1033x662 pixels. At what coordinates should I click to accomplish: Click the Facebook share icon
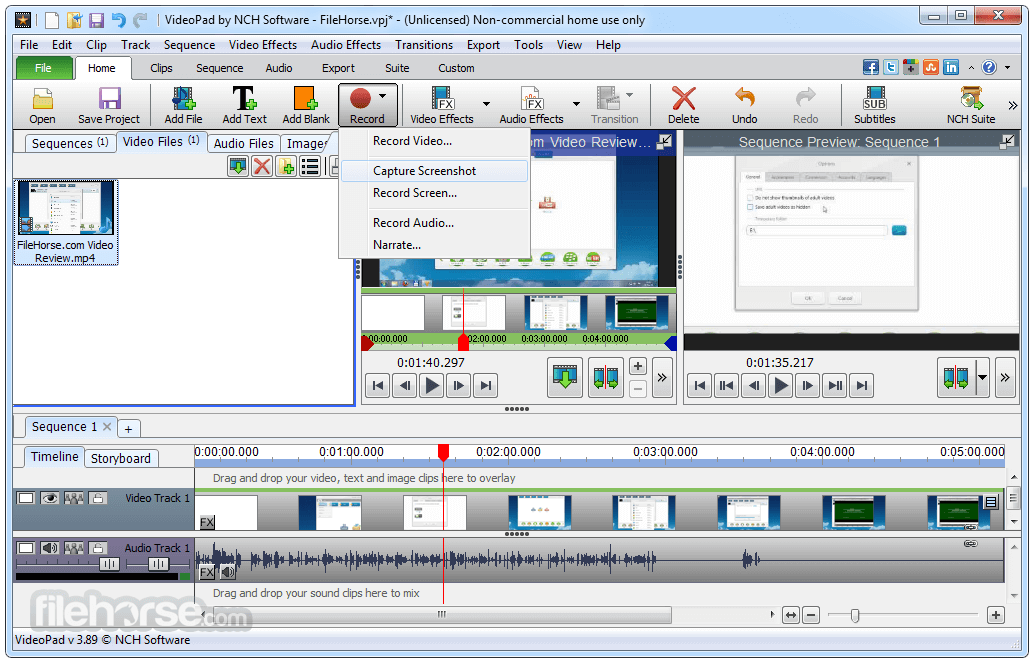pyautogui.click(x=870, y=67)
